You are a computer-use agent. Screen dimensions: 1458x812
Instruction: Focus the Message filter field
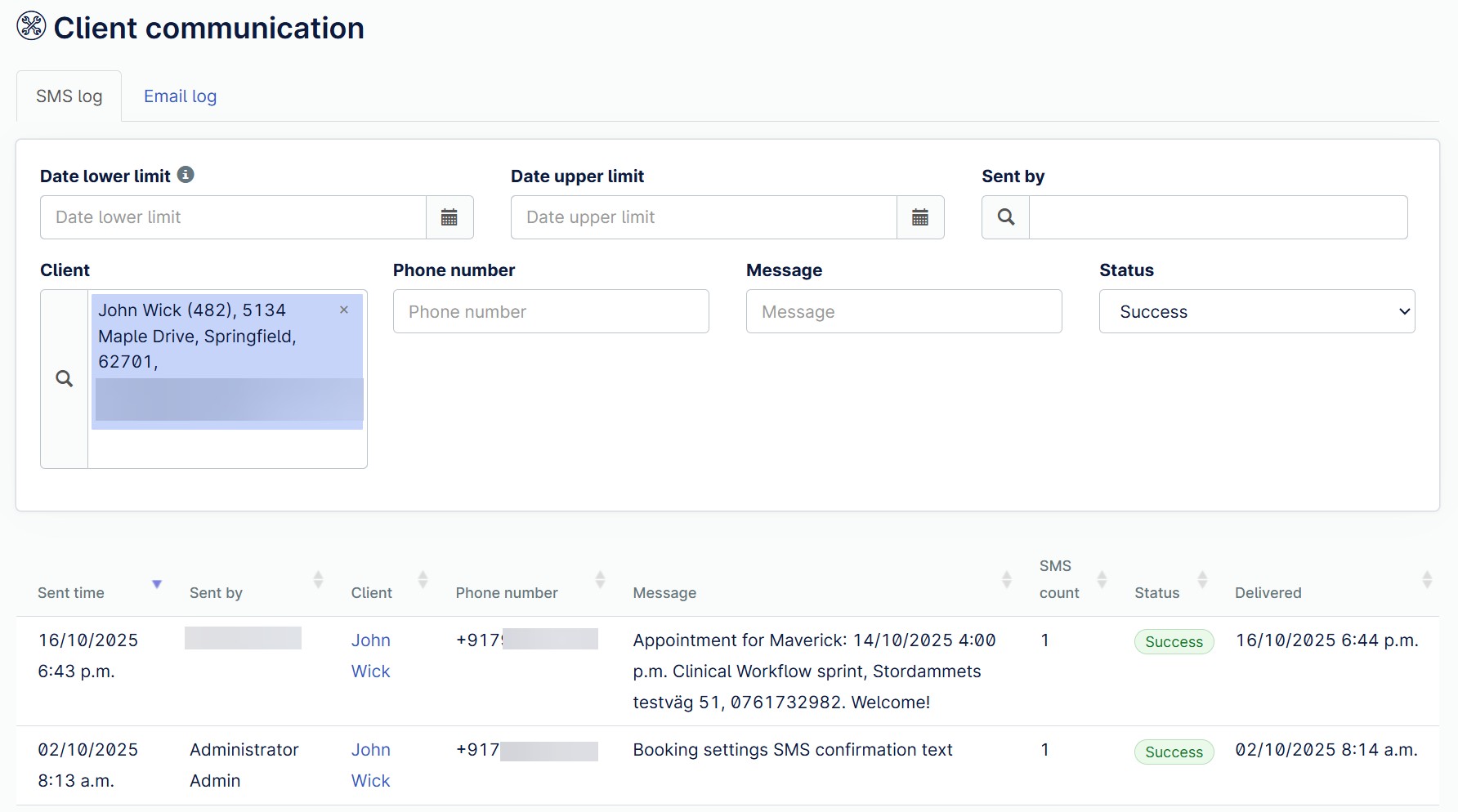click(904, 311)
